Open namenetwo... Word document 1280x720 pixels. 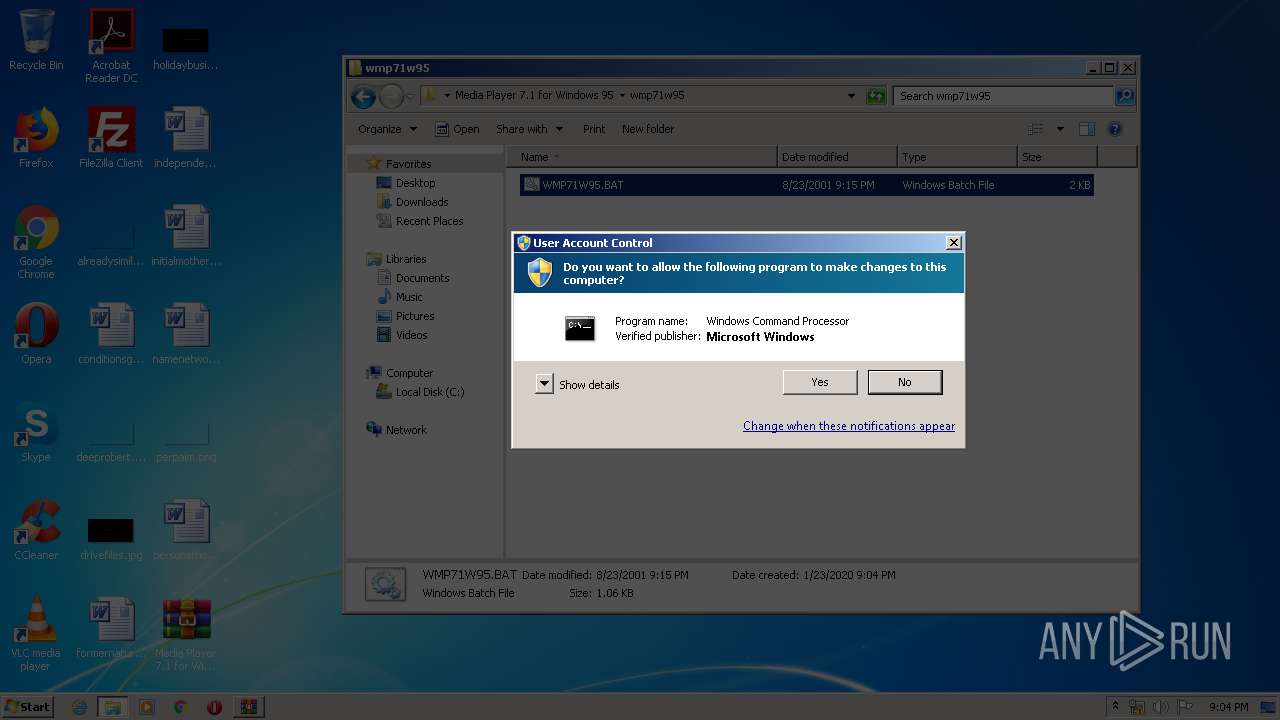click(186, 334)
